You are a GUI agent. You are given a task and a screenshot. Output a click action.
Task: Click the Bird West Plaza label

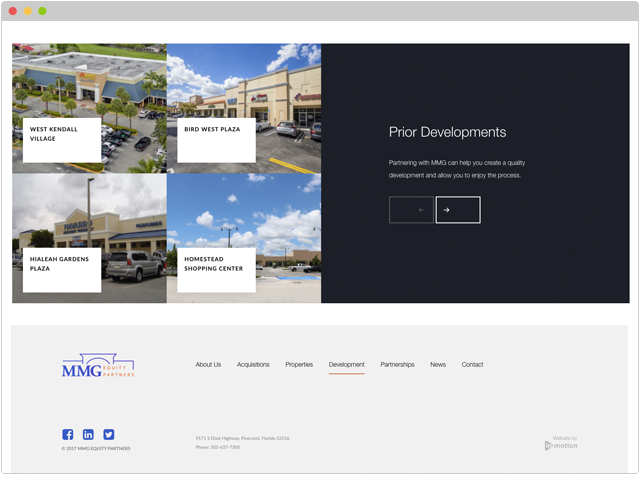click(216, 140)
